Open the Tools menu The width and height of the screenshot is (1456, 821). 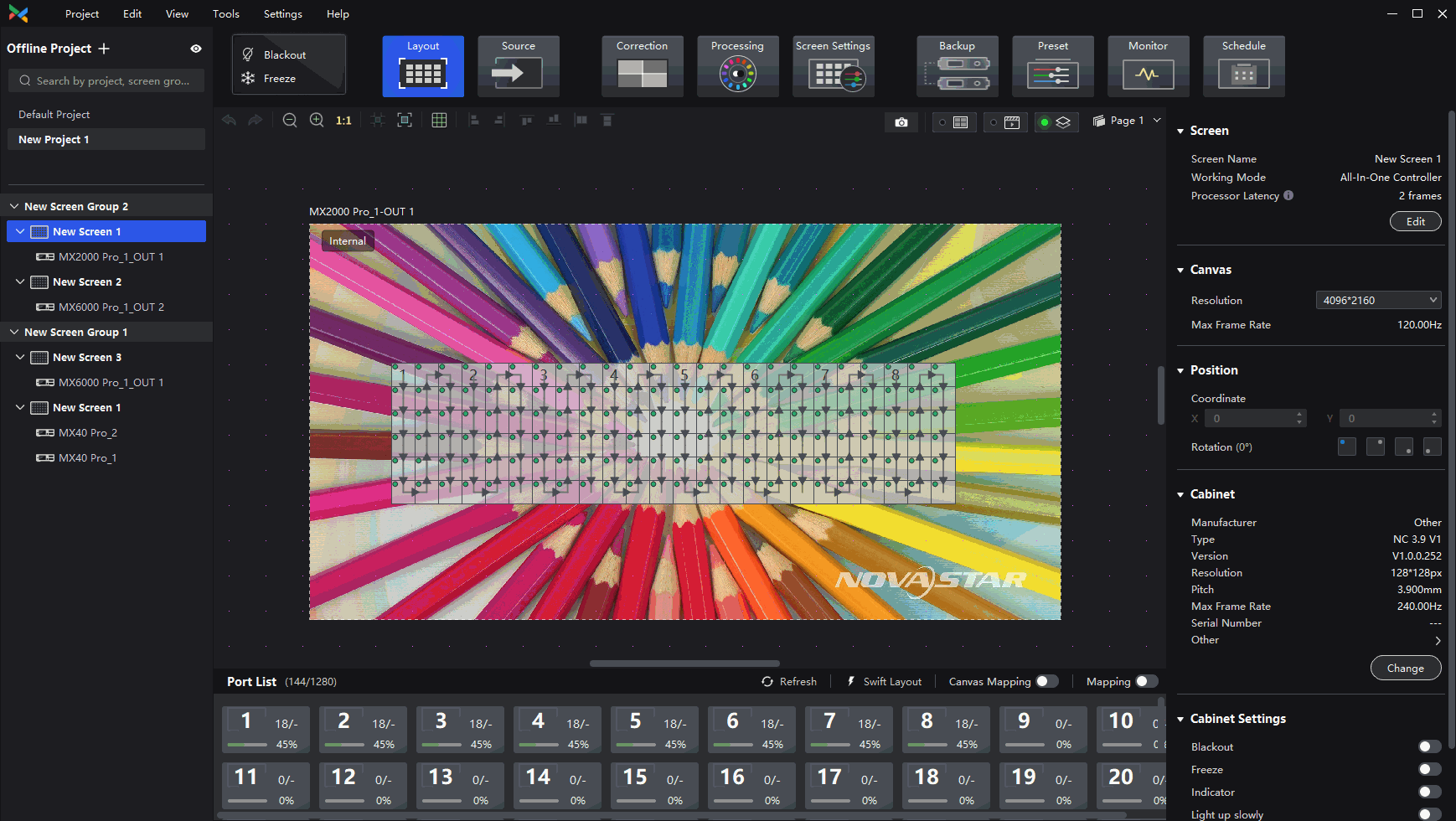(x=226, y=14)
